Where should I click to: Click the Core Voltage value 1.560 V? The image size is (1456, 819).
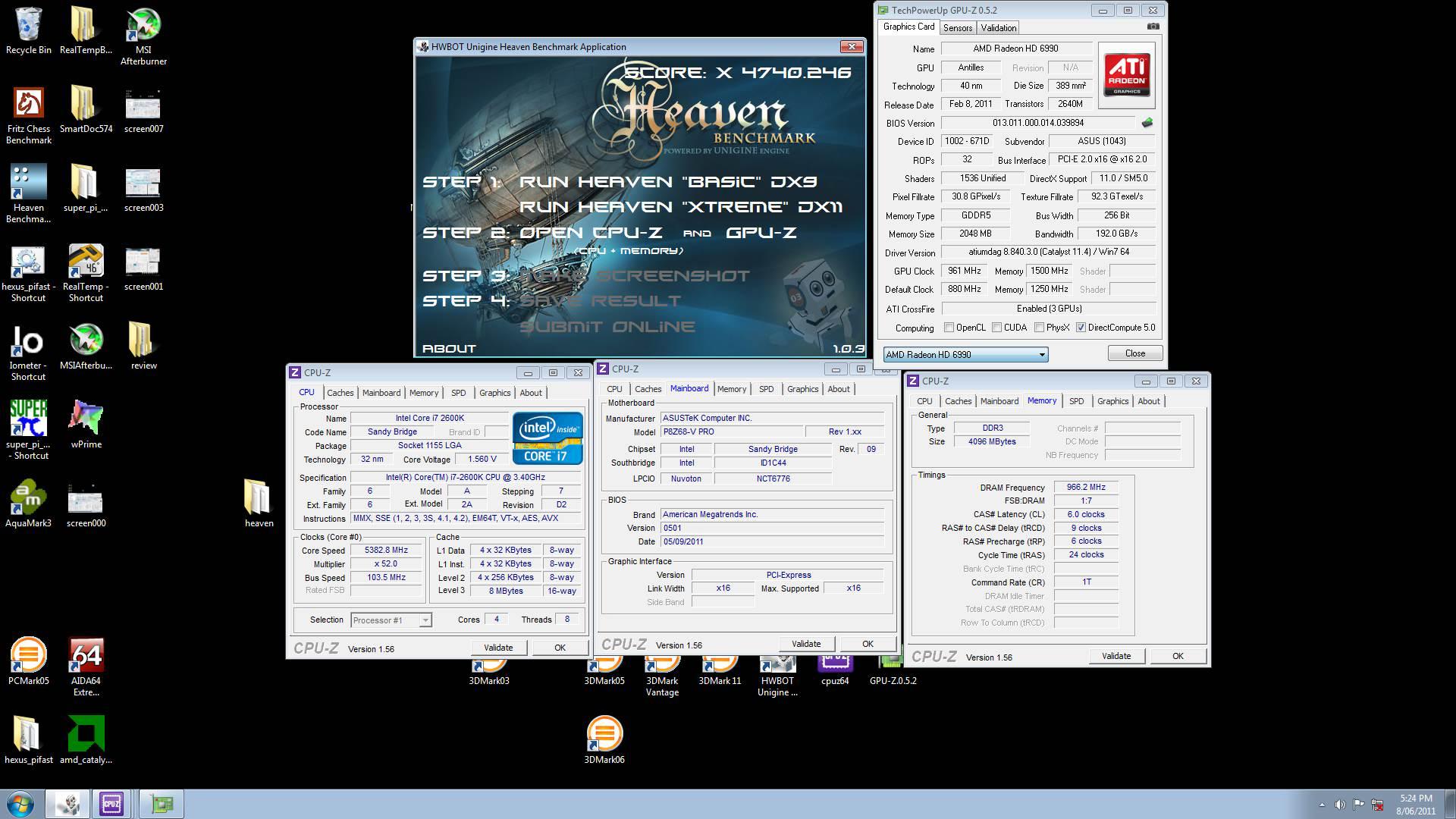(482, 460)
